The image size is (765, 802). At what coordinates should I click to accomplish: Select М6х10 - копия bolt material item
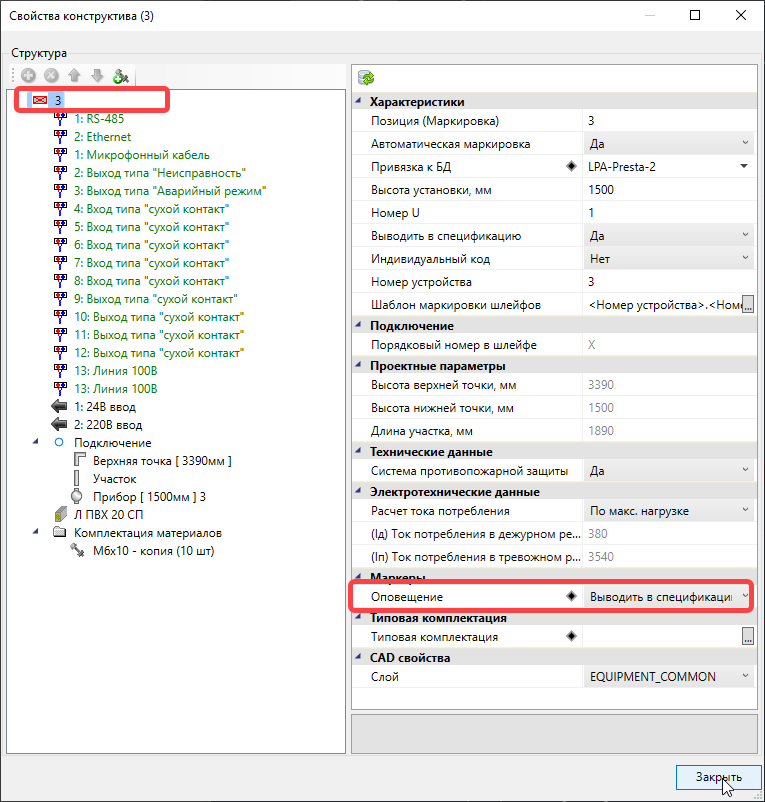(x=153, y=550)
